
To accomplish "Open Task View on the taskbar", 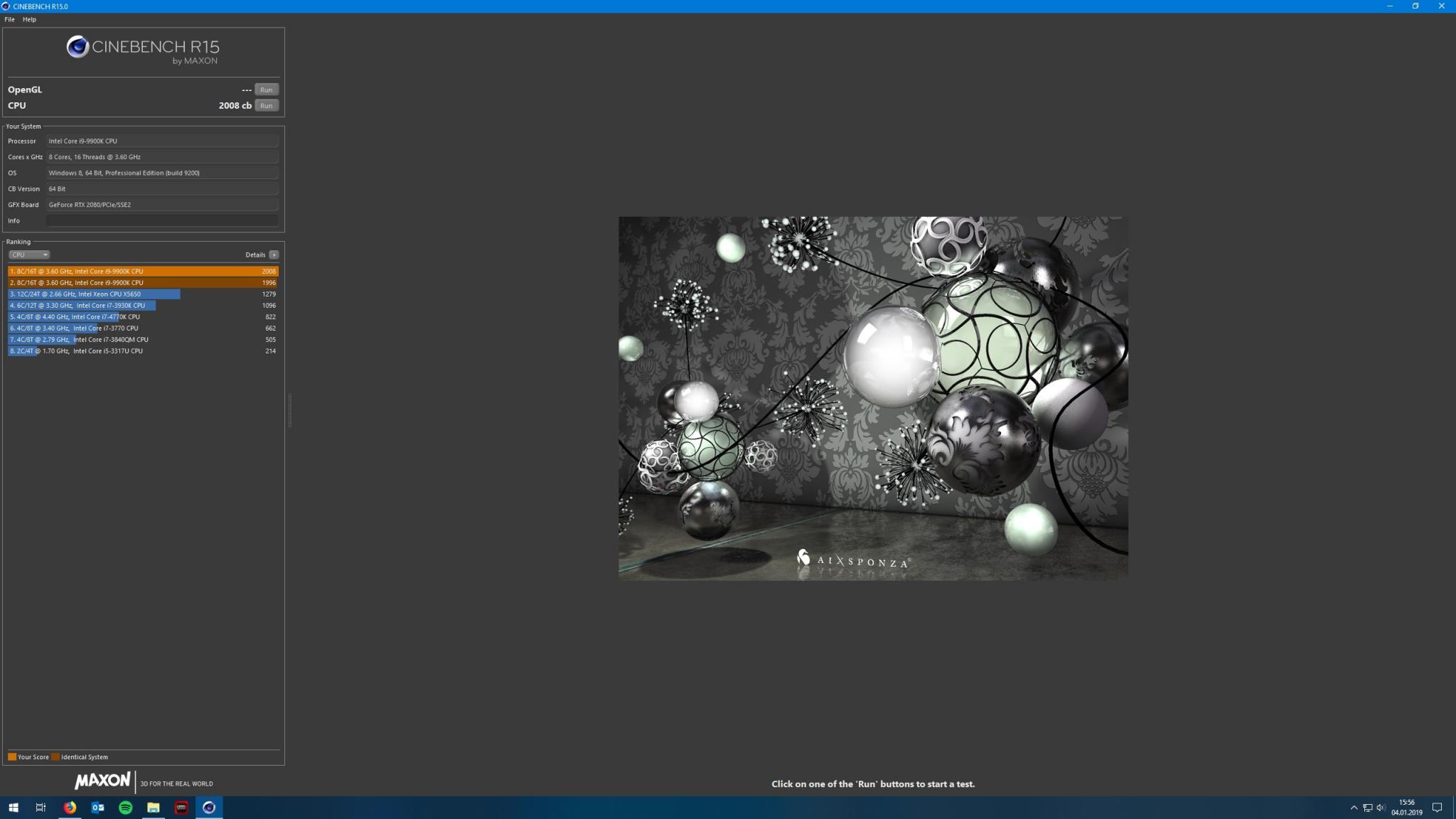I will pos(41,808).
